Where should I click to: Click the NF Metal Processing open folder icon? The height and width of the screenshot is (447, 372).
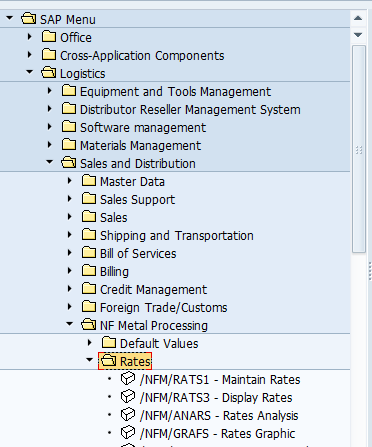click(x=89, y=325)
